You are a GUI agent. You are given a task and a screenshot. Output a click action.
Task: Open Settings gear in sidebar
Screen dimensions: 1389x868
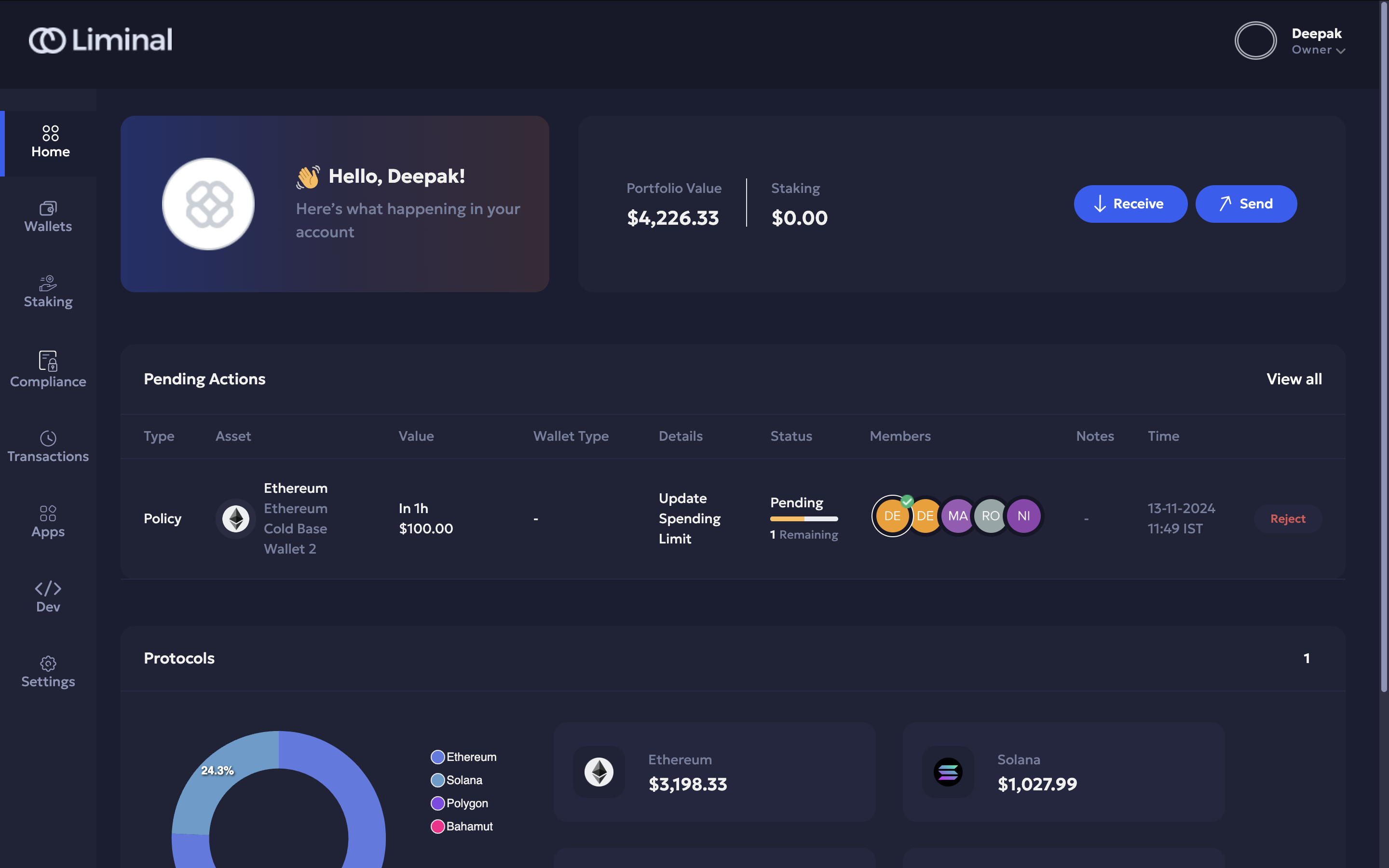coord(48,664)
